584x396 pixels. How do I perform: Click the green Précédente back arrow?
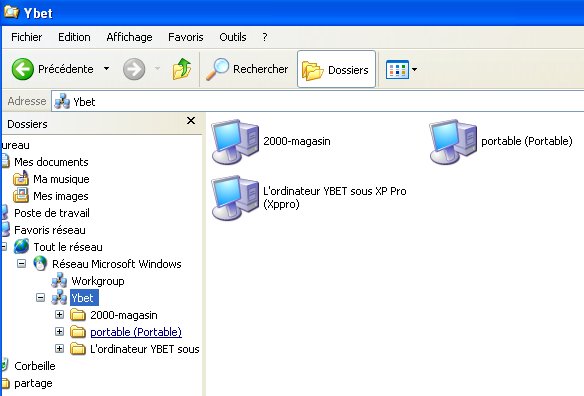coord(23,69)
